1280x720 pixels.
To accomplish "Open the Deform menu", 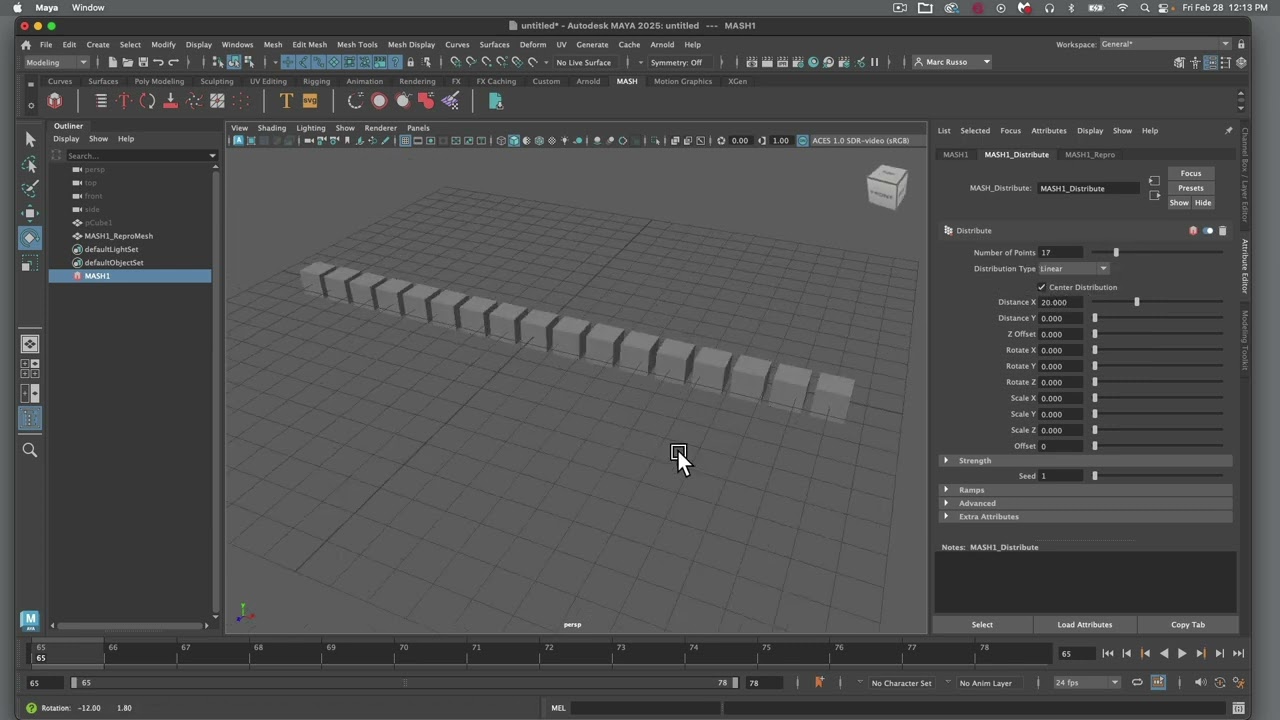I will pos(533,44).
